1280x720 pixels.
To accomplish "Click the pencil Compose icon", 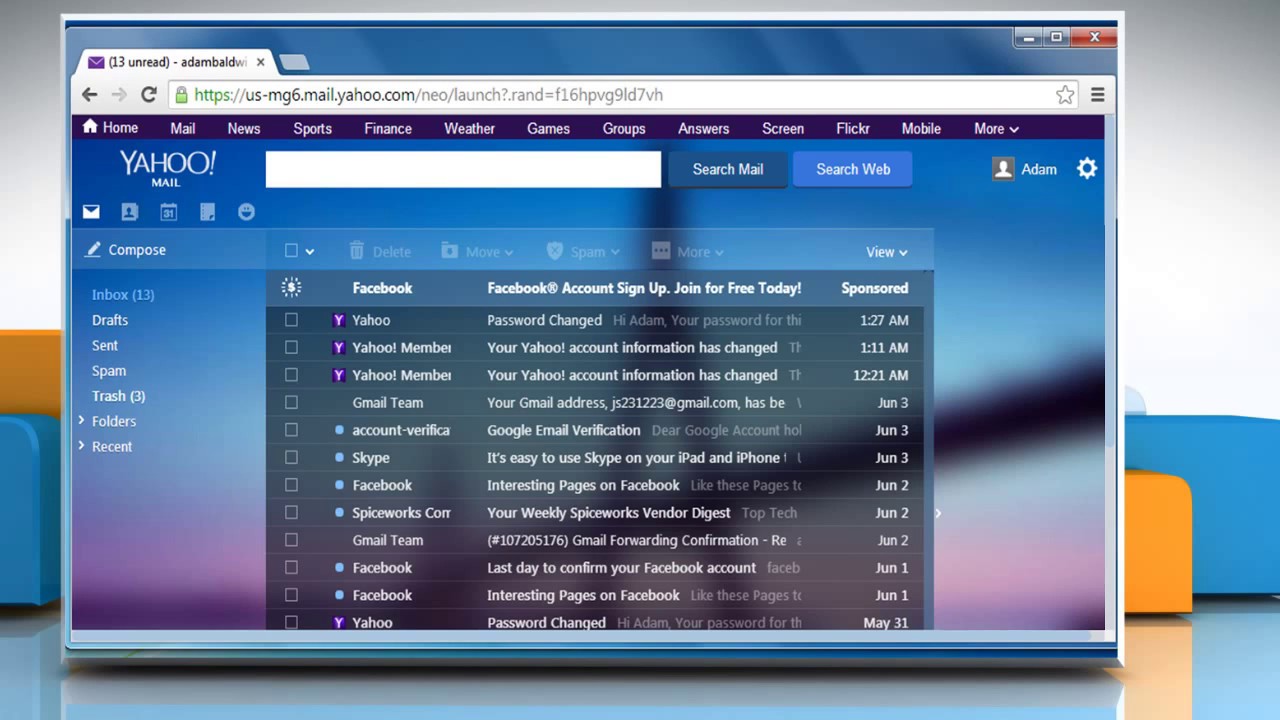I will [93, 250].
